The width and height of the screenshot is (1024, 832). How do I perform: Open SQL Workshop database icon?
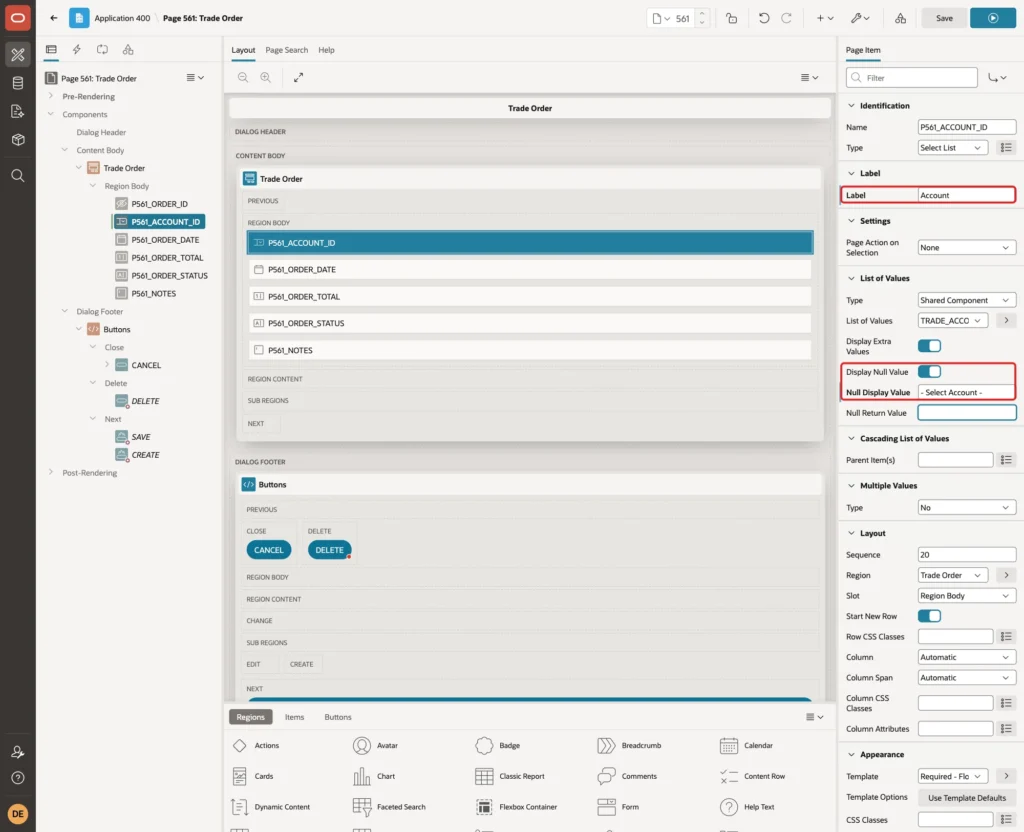[18, 83]
